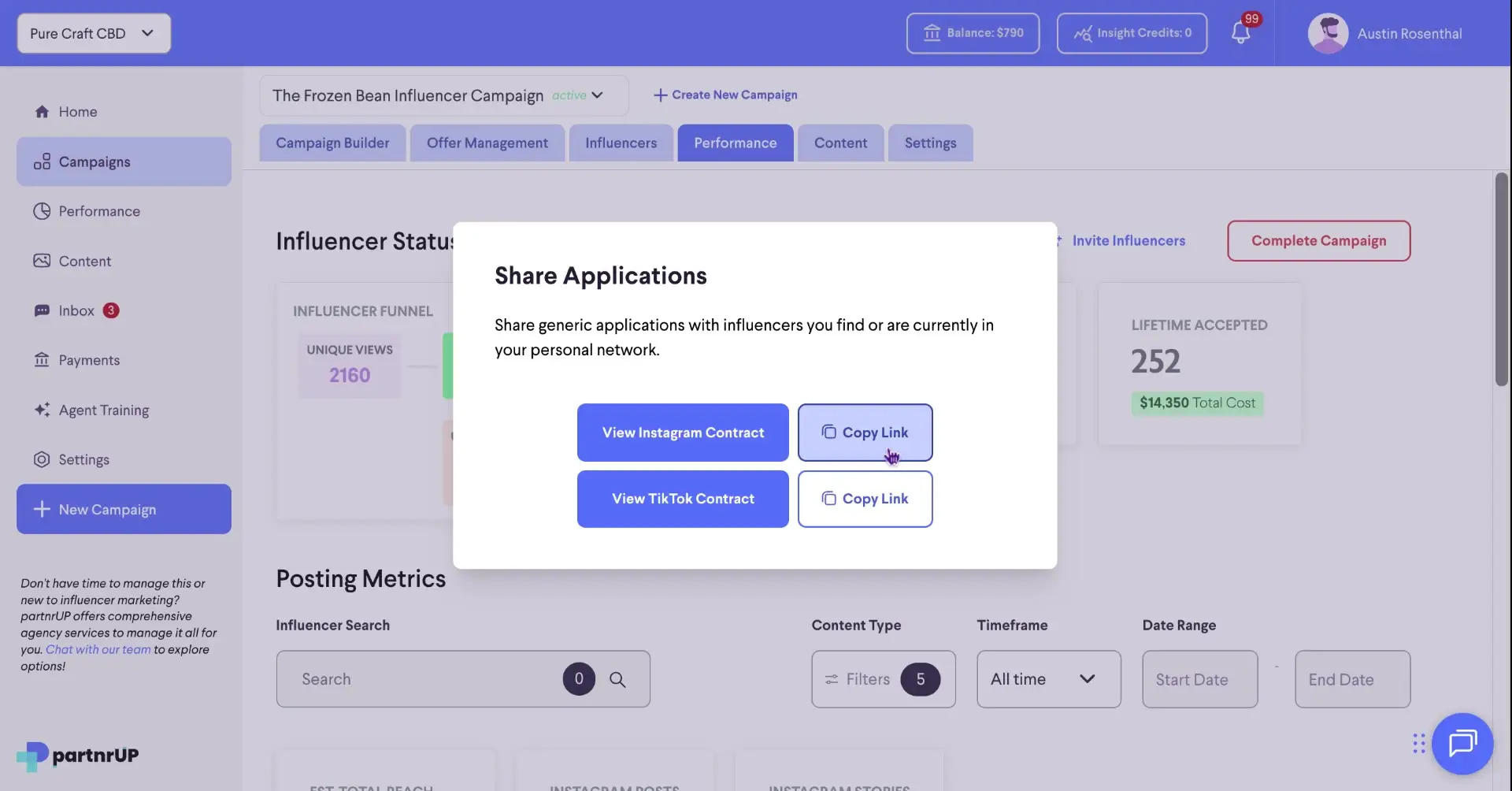Click the search magnifier in Influencer Search

coord(619,678)
